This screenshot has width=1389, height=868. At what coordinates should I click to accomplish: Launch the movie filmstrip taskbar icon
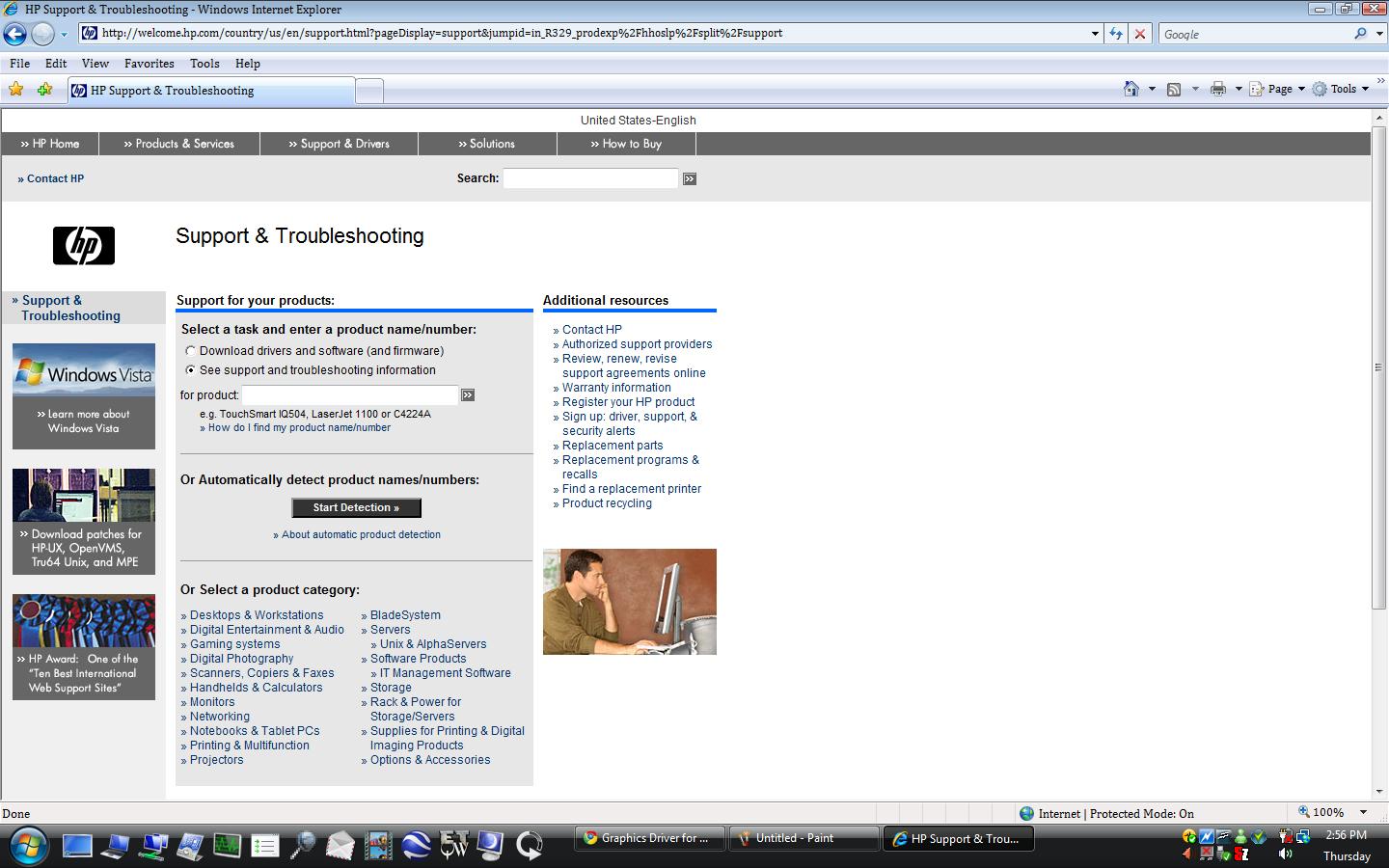378,846
